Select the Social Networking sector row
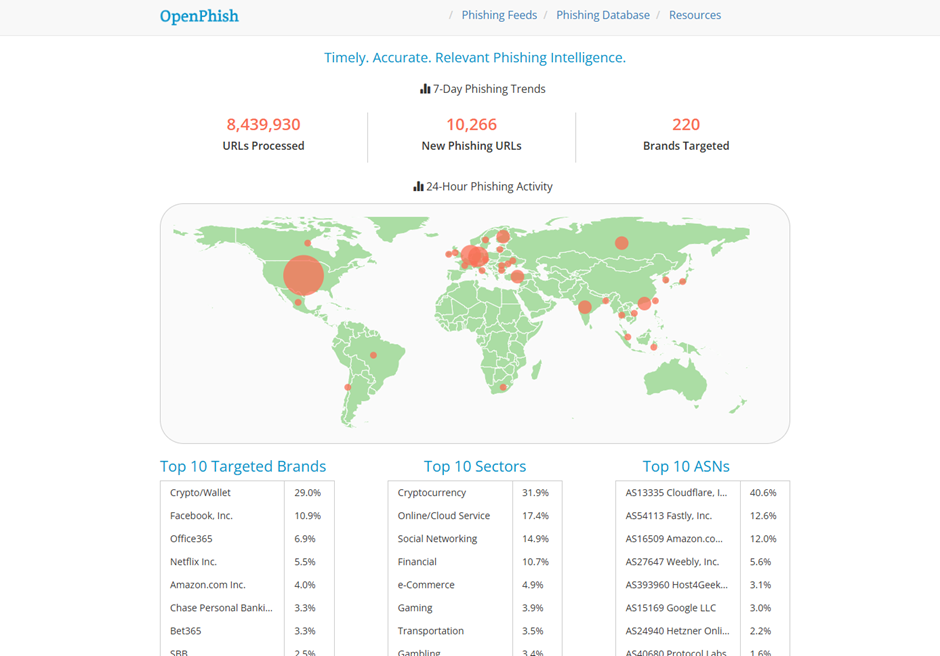This screenshot has width=940, height=656. pos(475,538)
